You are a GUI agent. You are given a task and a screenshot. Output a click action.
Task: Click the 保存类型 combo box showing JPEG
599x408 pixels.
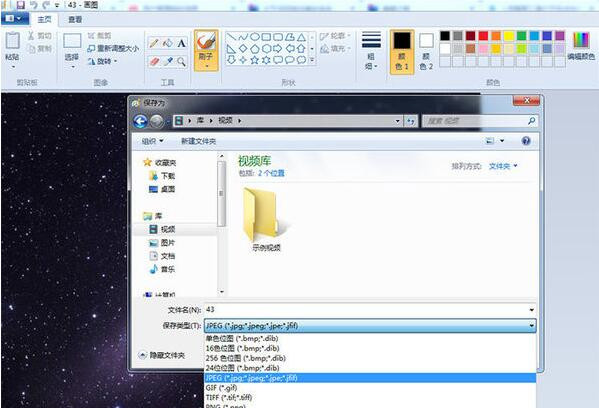[x=370, y=326]
